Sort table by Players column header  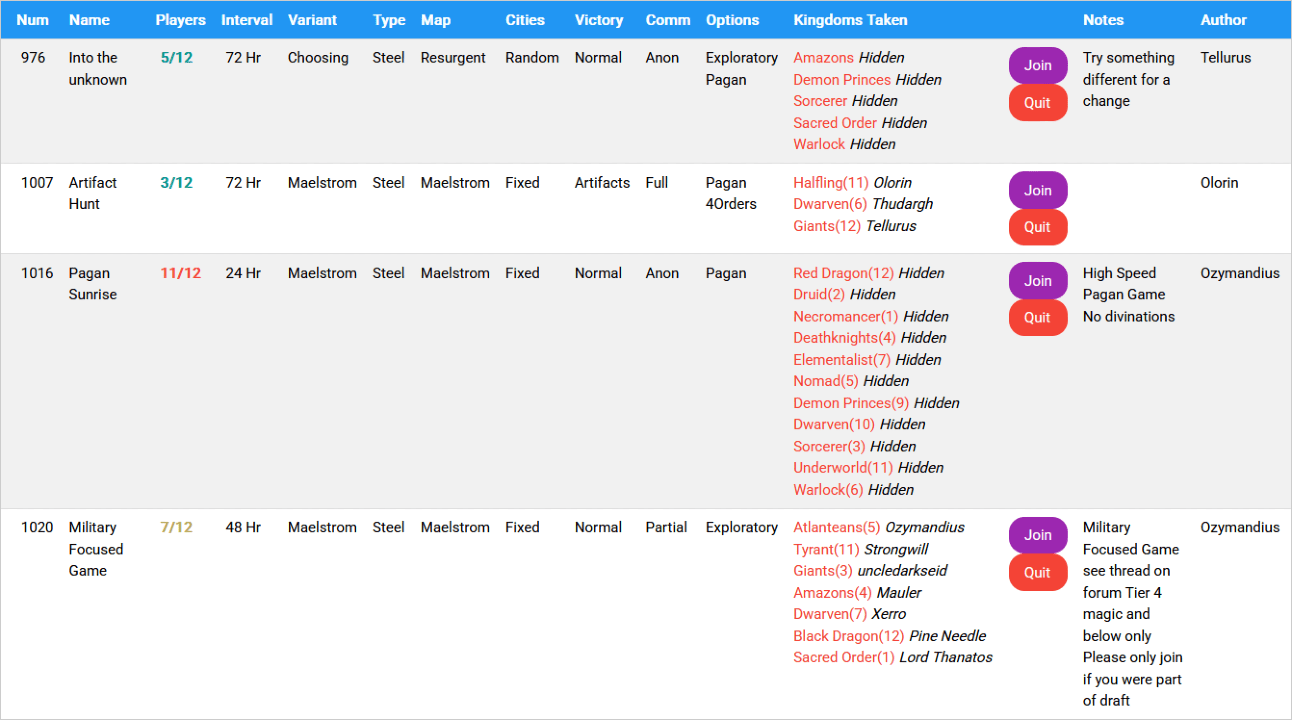(x=180, y=20)
